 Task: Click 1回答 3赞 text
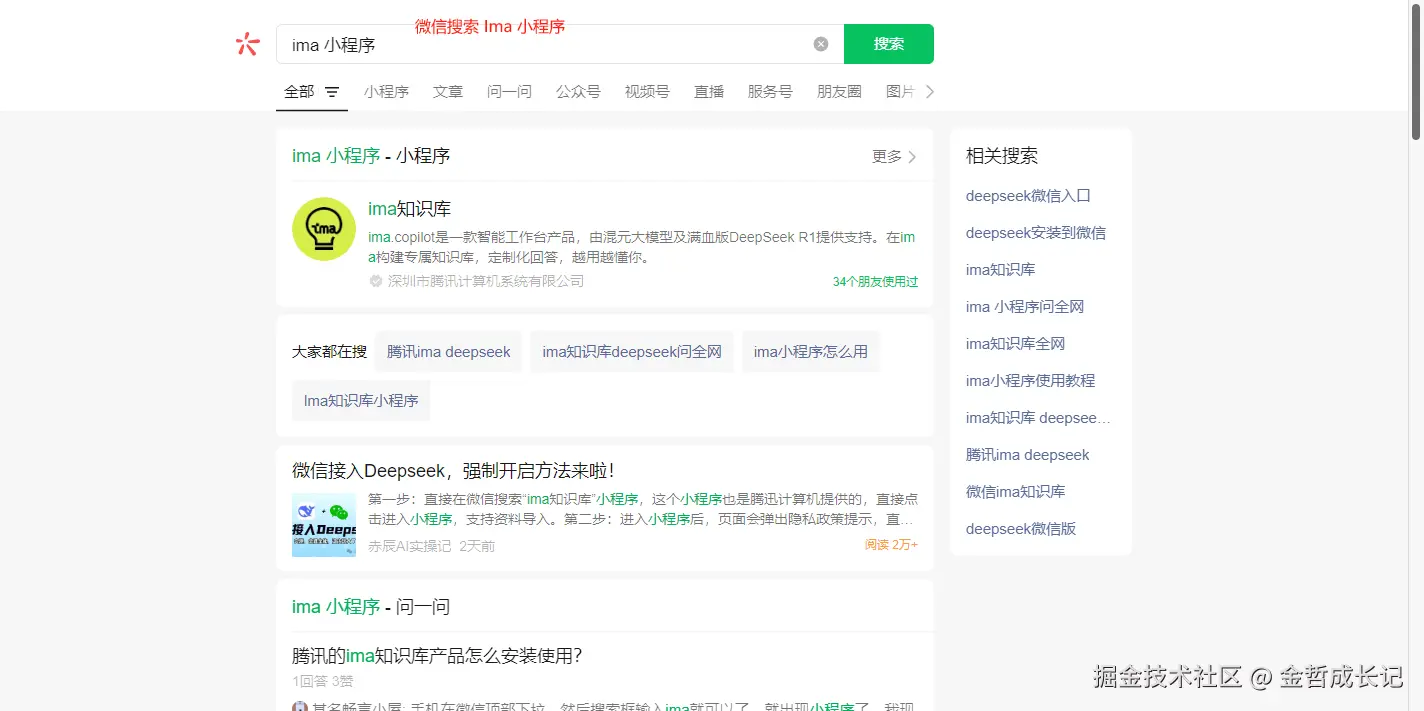pyautogui.click(x=322, y=681)
